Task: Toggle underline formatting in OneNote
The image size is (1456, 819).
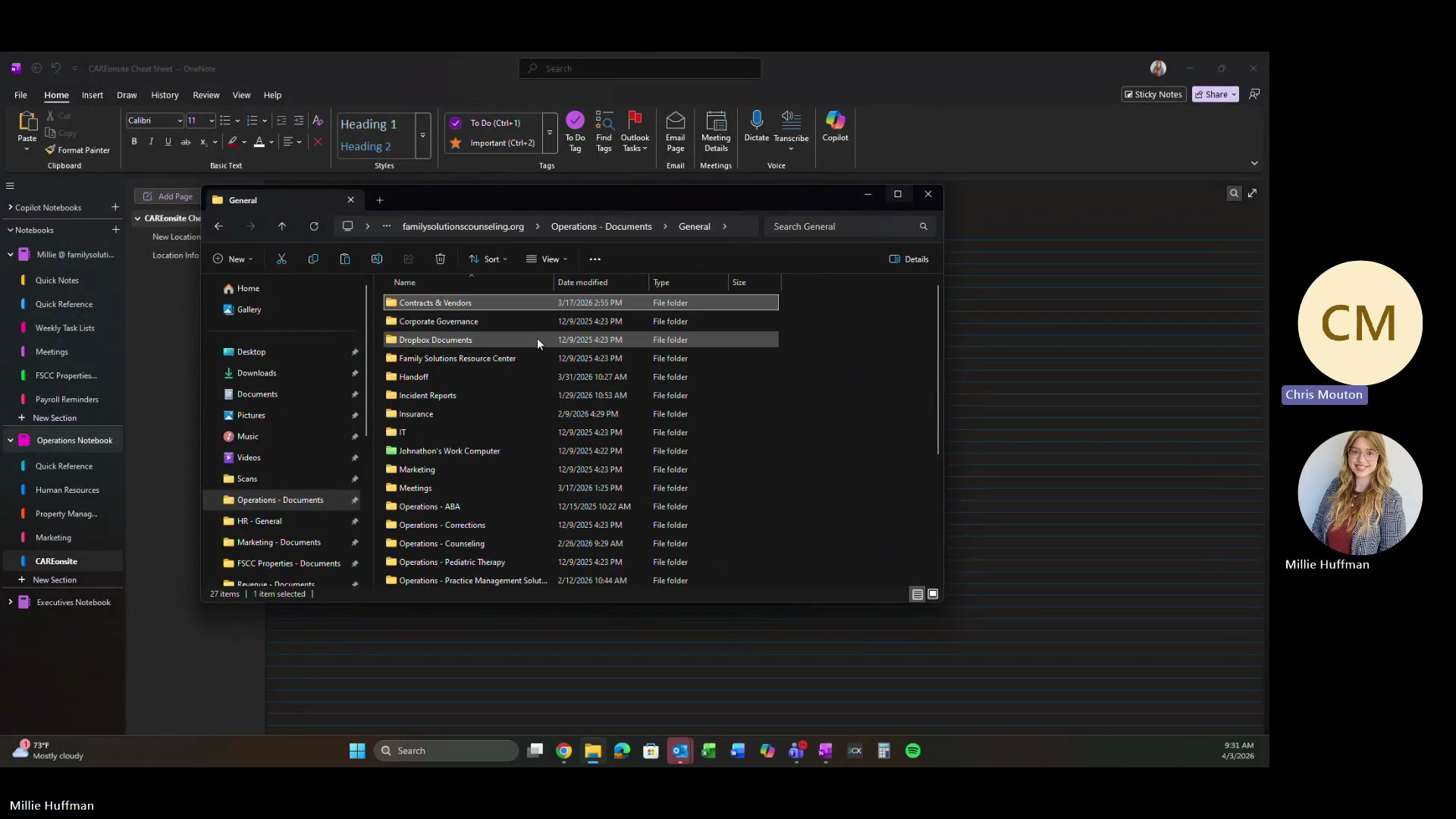Action: click(168, 142)
